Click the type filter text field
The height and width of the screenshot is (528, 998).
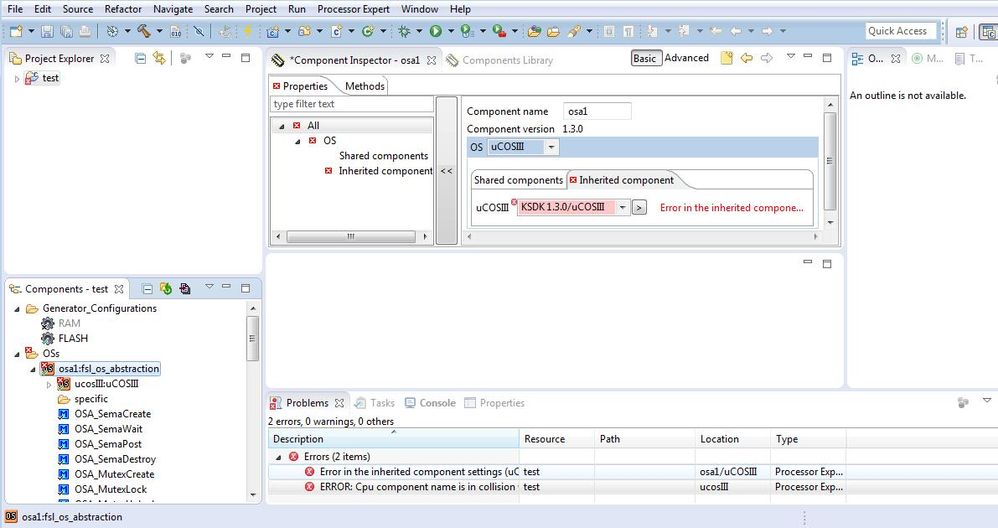pyautogui.click(x=351, y=104)
